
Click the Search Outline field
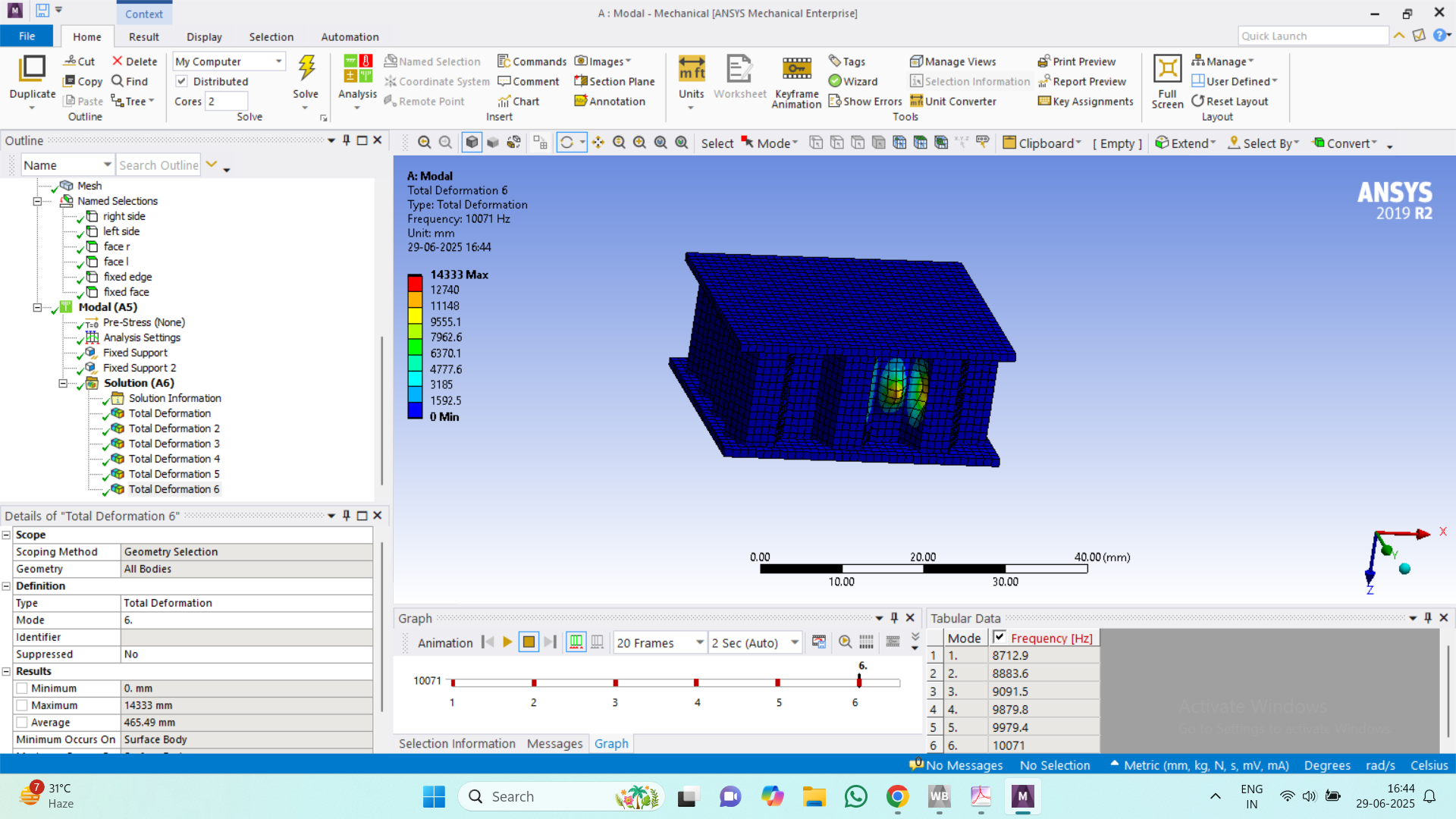158,165
